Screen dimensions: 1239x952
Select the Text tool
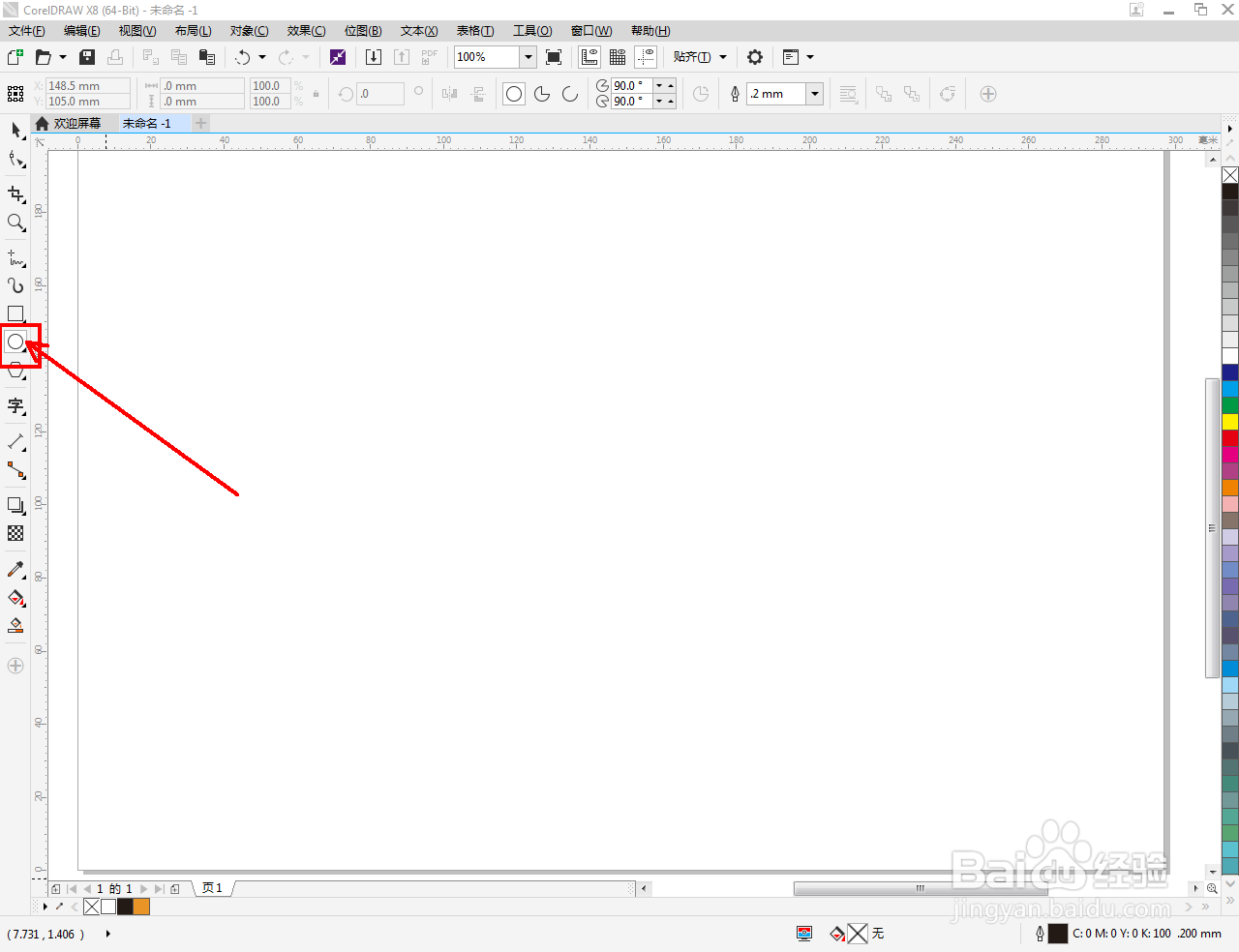15,405
